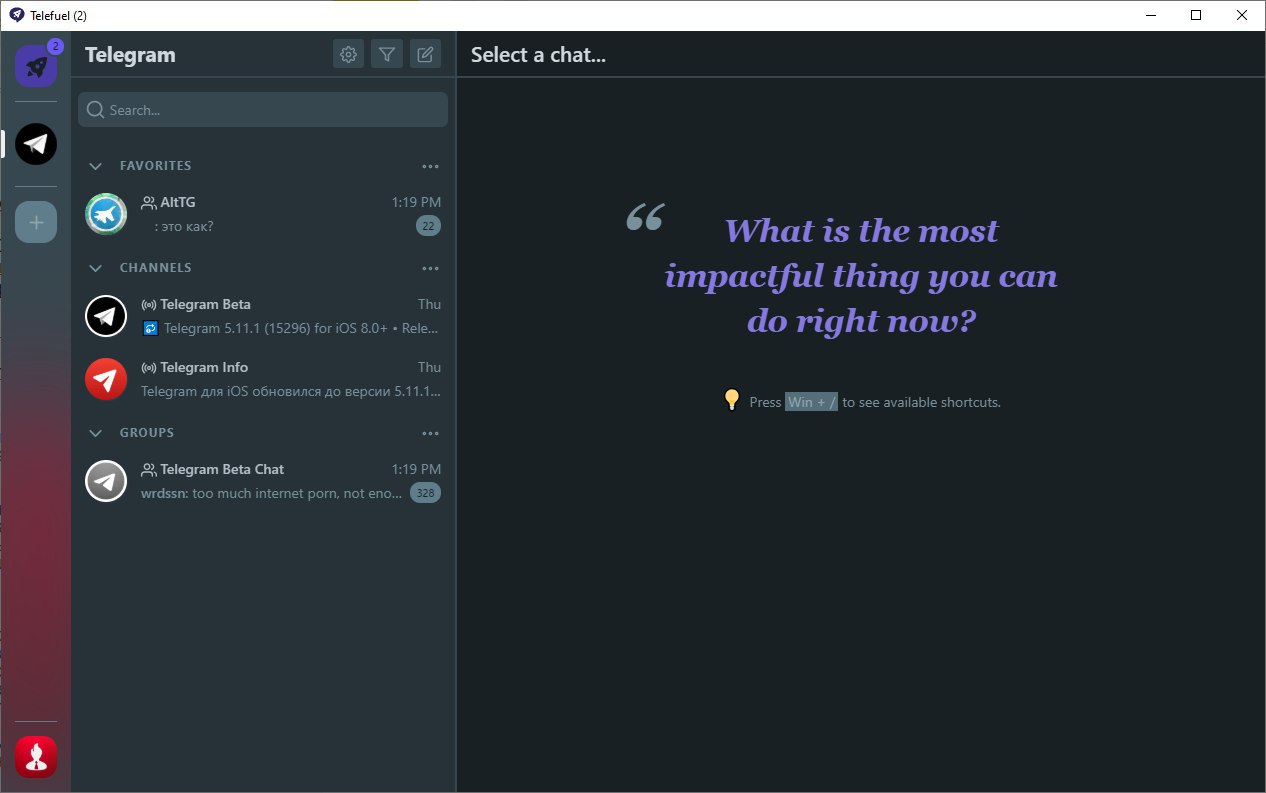Screen dimensions: 1266x793
Task: Open the Telefuel rocket home icon
Action: pyautogui.click(x=36, y=66)
